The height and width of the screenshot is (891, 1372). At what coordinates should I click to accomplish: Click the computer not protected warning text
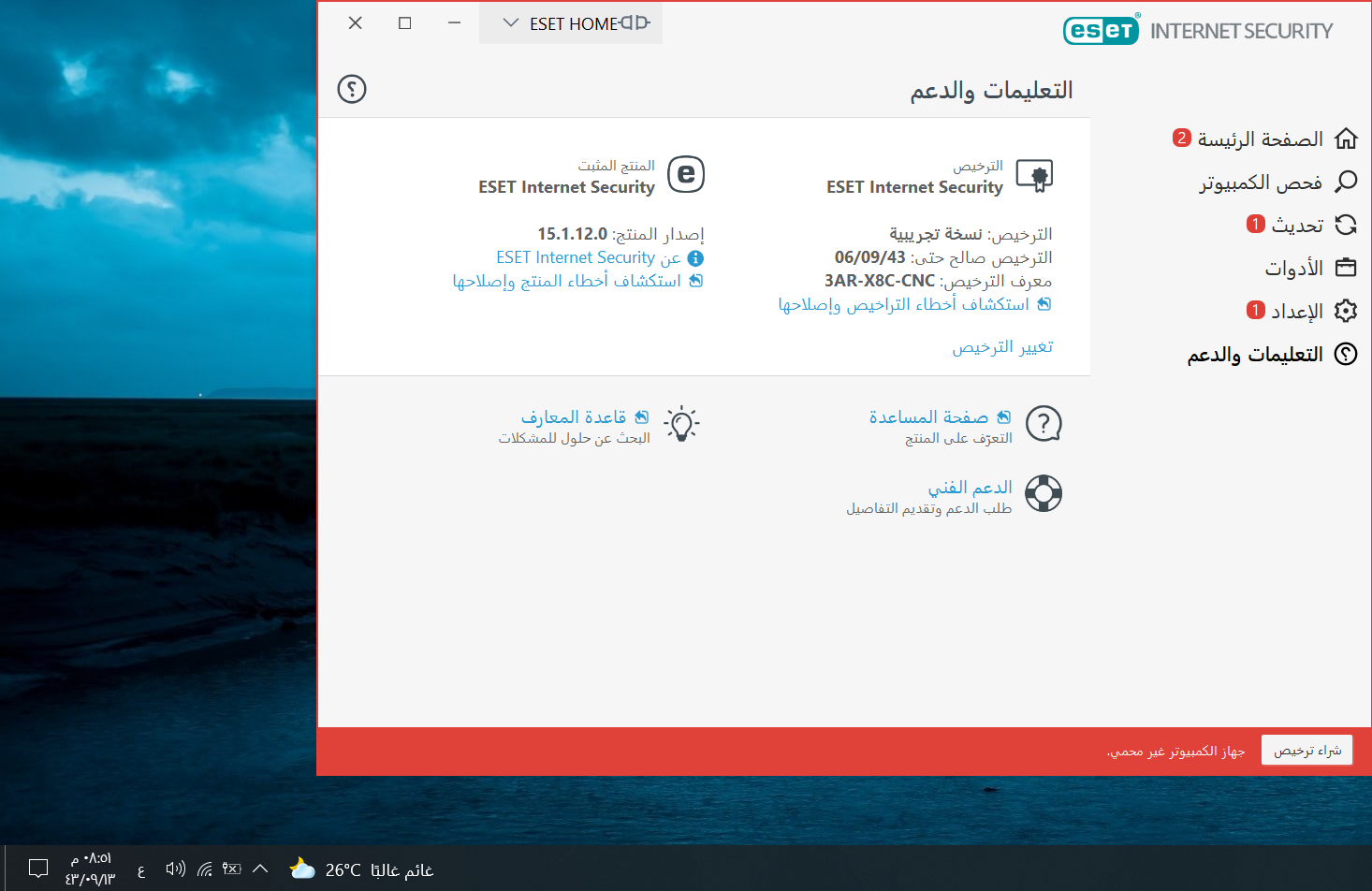coord(1175,752)
